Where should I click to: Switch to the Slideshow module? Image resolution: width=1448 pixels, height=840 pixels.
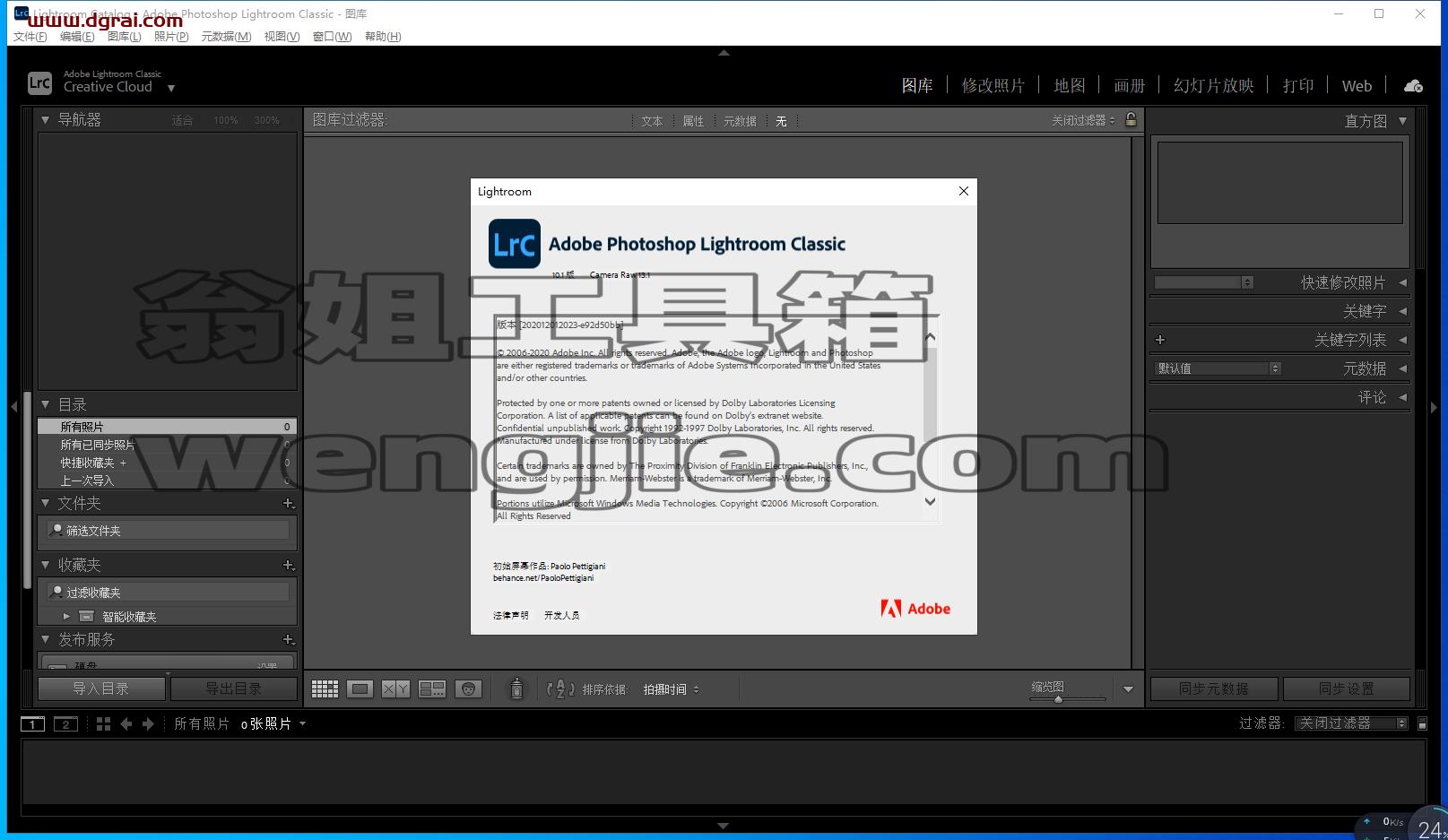point(1213,85)
